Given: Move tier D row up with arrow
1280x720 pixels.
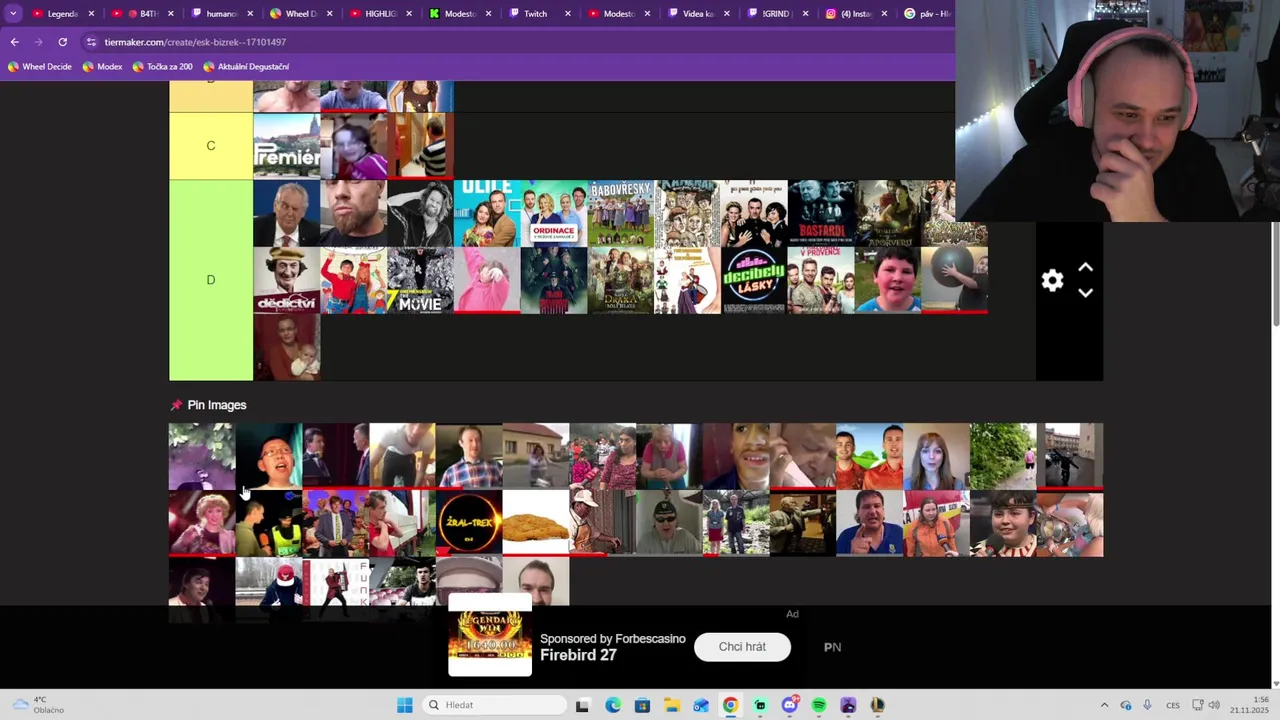Looking at the screenshot, I should (x=1086, y=268).
